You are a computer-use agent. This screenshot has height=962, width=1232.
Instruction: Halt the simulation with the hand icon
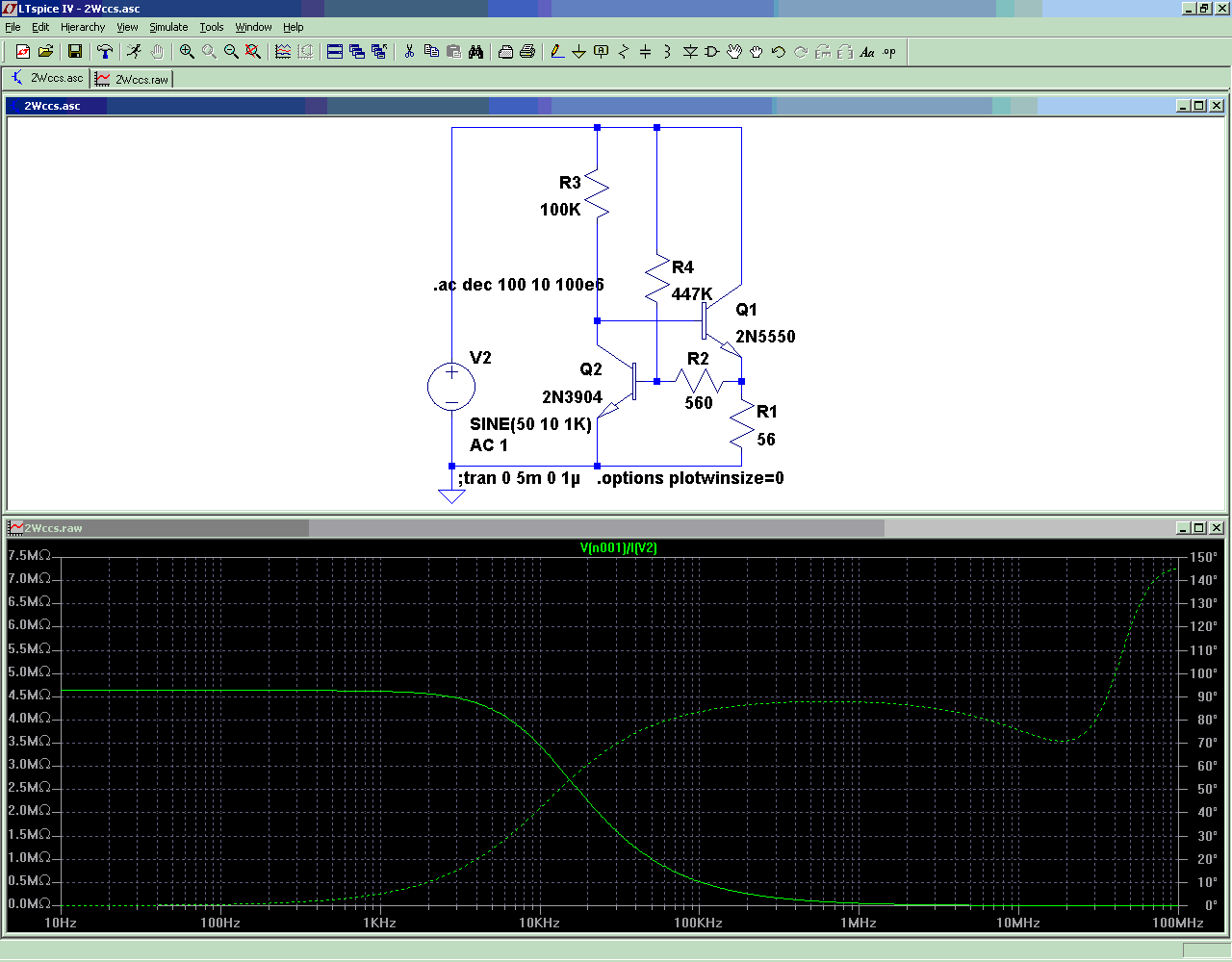click(x=157, y=52)
